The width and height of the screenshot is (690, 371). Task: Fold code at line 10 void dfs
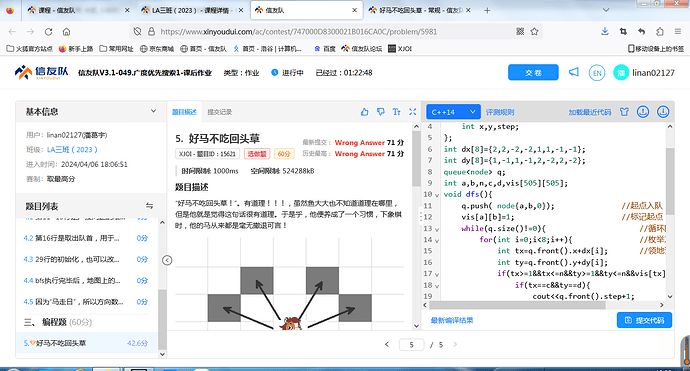tap(437, 195)
